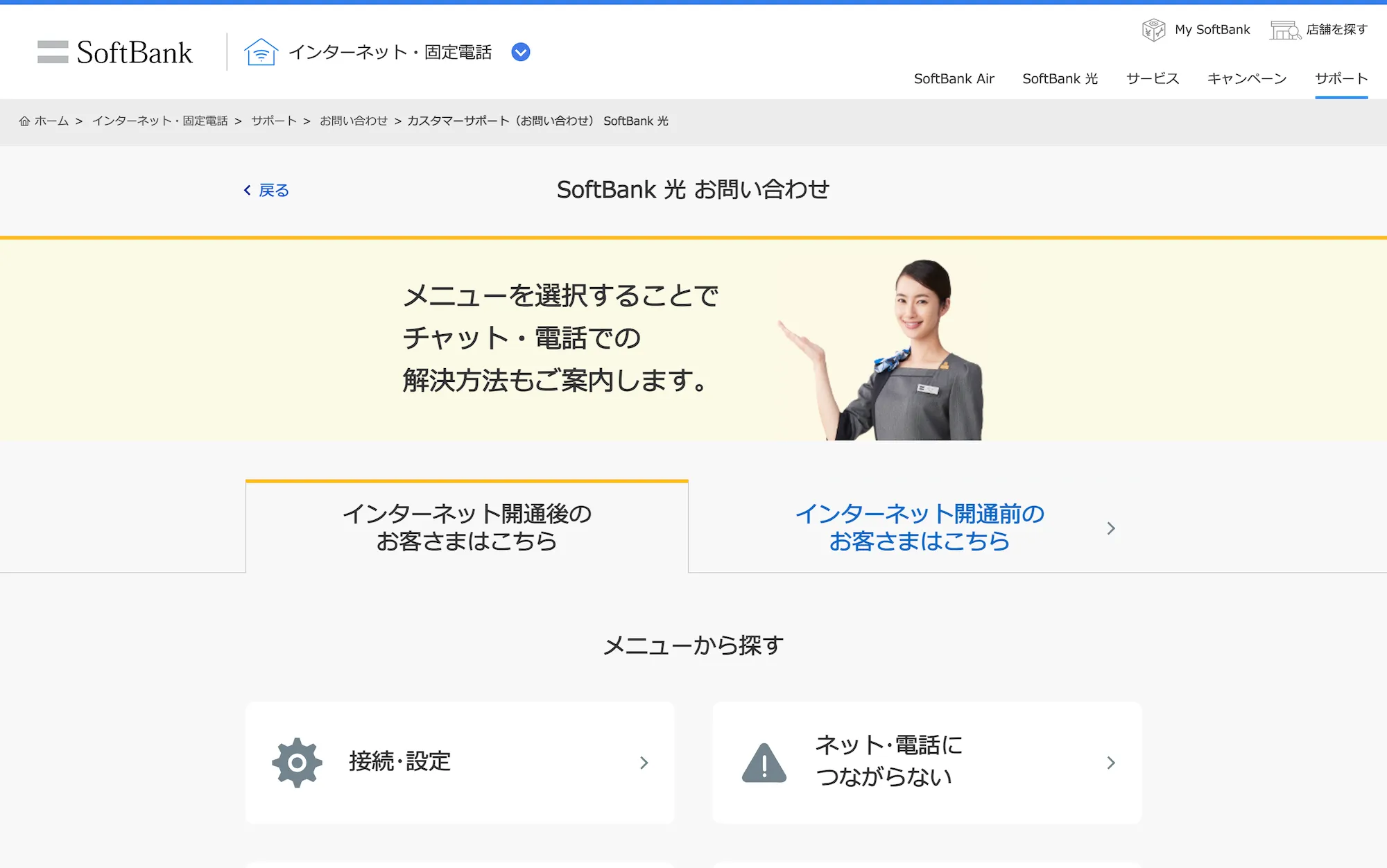This screenshot has width=1387, height=868.
Task: Go to ホーム breadcrumb link
Action: (x=52, y=121)
